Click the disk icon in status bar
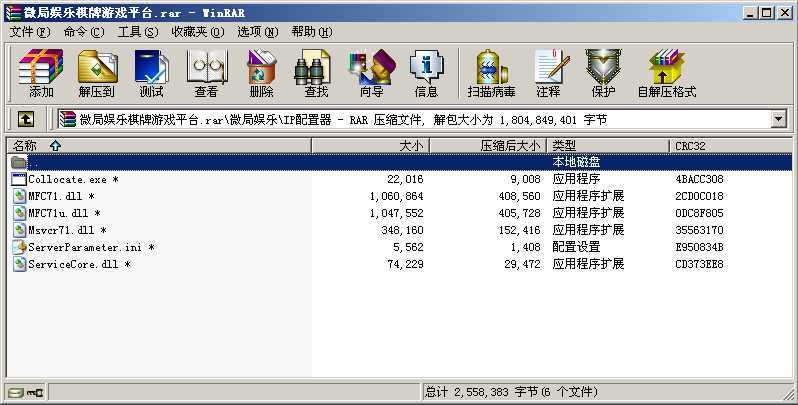The width and height of the screenshot is (798, 405). [x=16, y=392]
